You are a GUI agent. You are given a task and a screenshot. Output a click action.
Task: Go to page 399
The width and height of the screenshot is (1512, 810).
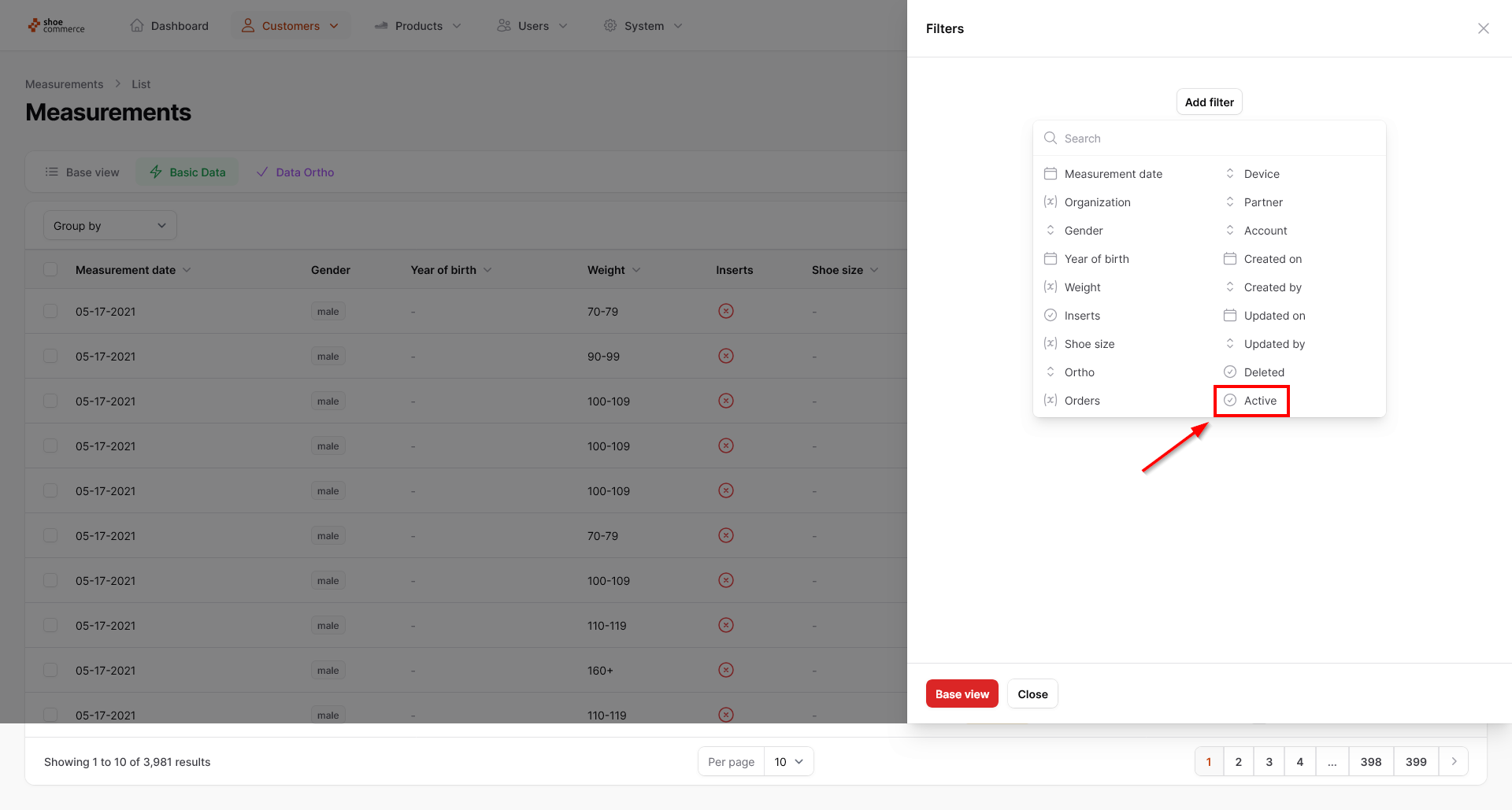[x=1416, y=761]
